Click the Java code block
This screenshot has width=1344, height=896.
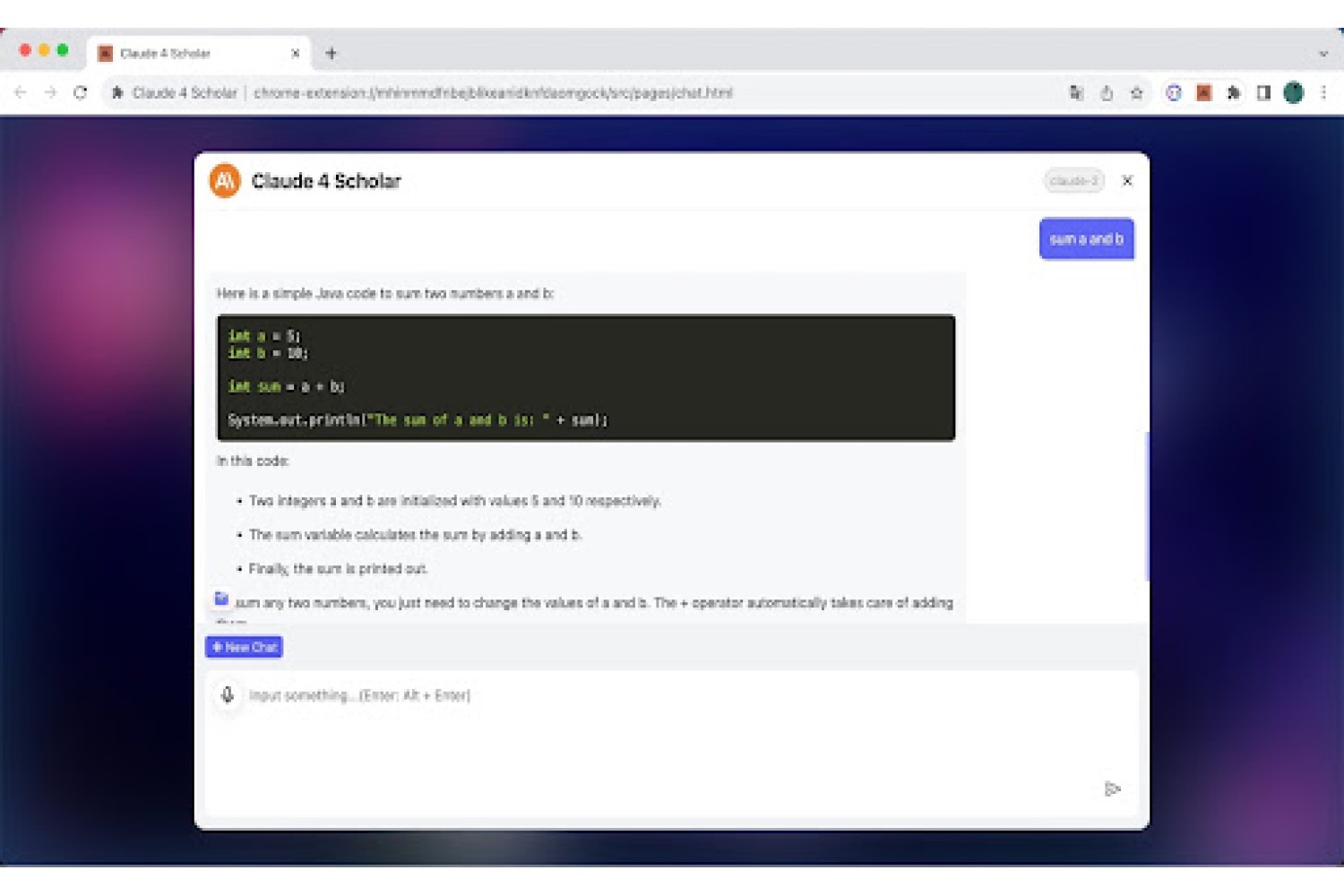(586, 377)
